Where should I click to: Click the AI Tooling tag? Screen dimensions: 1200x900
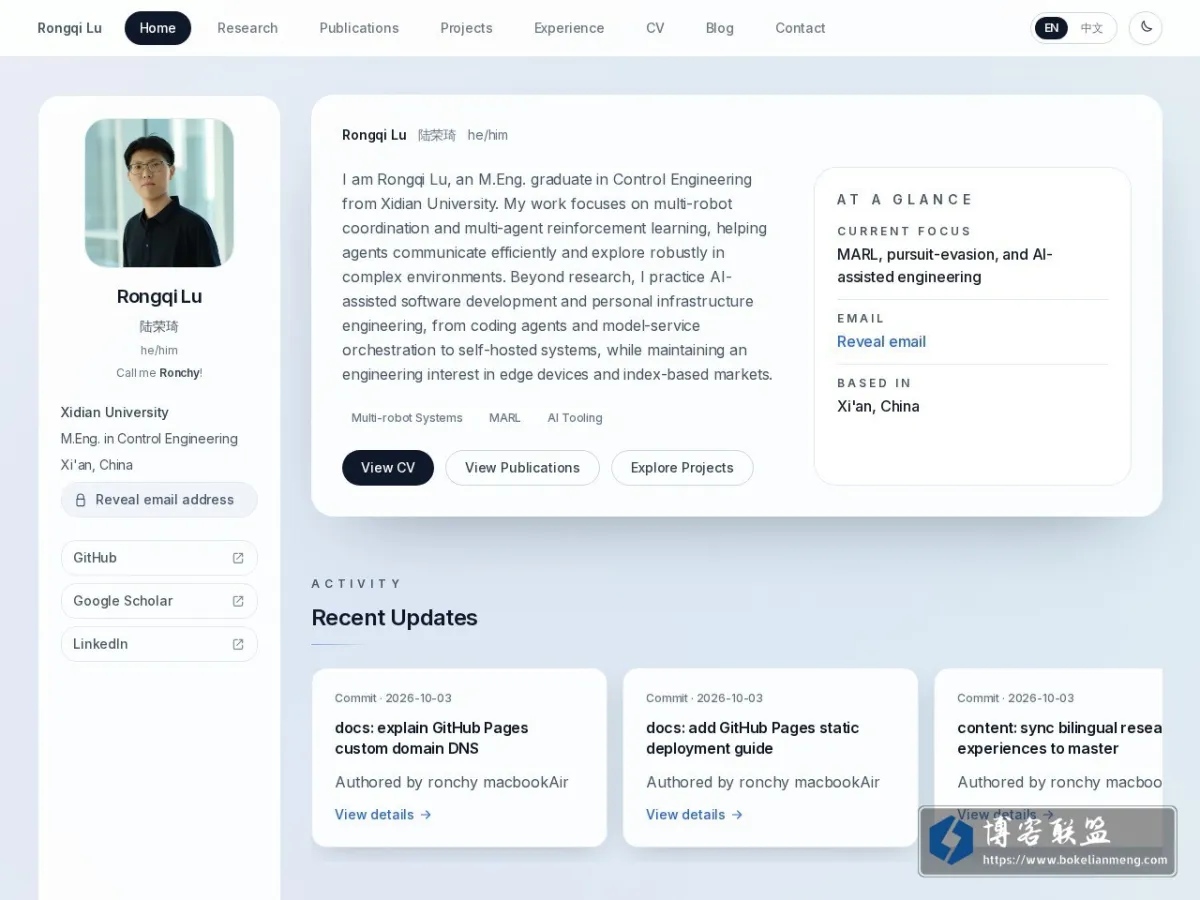[575, 418]
